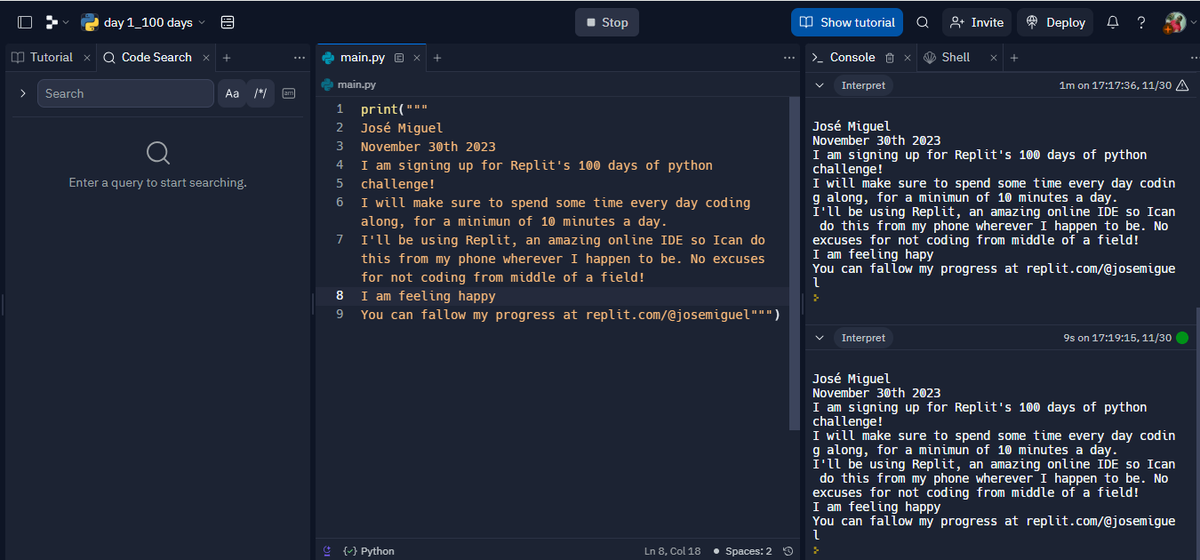The image size is (1200, 560).
Task: Toggle regex search (/*/) option
Action: click(x=261, y=93)
